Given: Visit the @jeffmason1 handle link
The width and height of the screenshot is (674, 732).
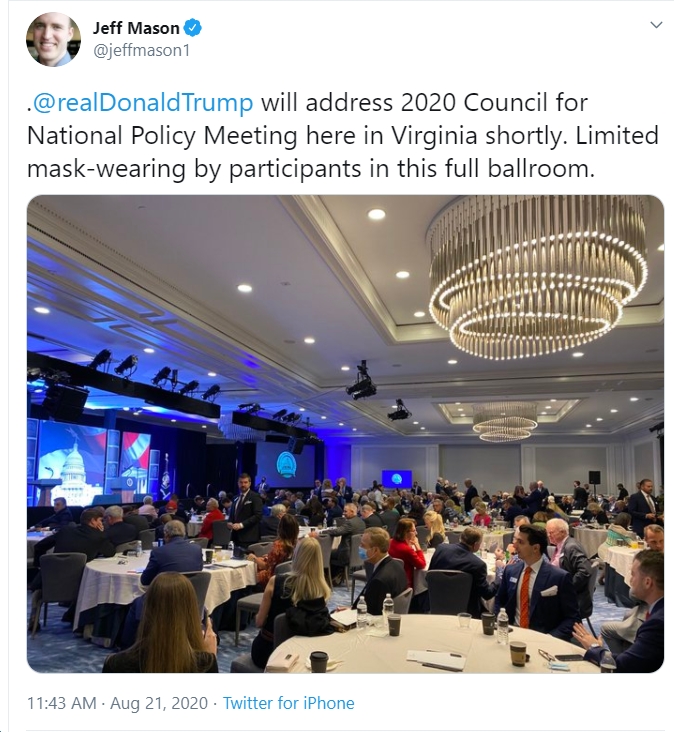Looking at the screenshot, I should coord(141,50).
